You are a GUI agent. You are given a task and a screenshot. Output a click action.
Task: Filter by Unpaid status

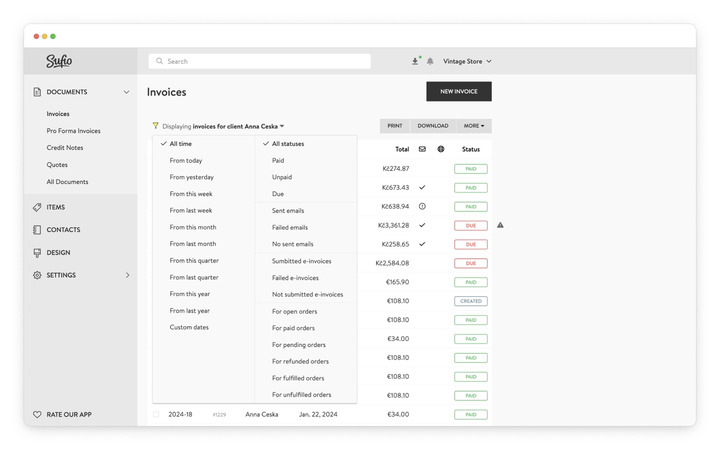(x=282, y=177)
